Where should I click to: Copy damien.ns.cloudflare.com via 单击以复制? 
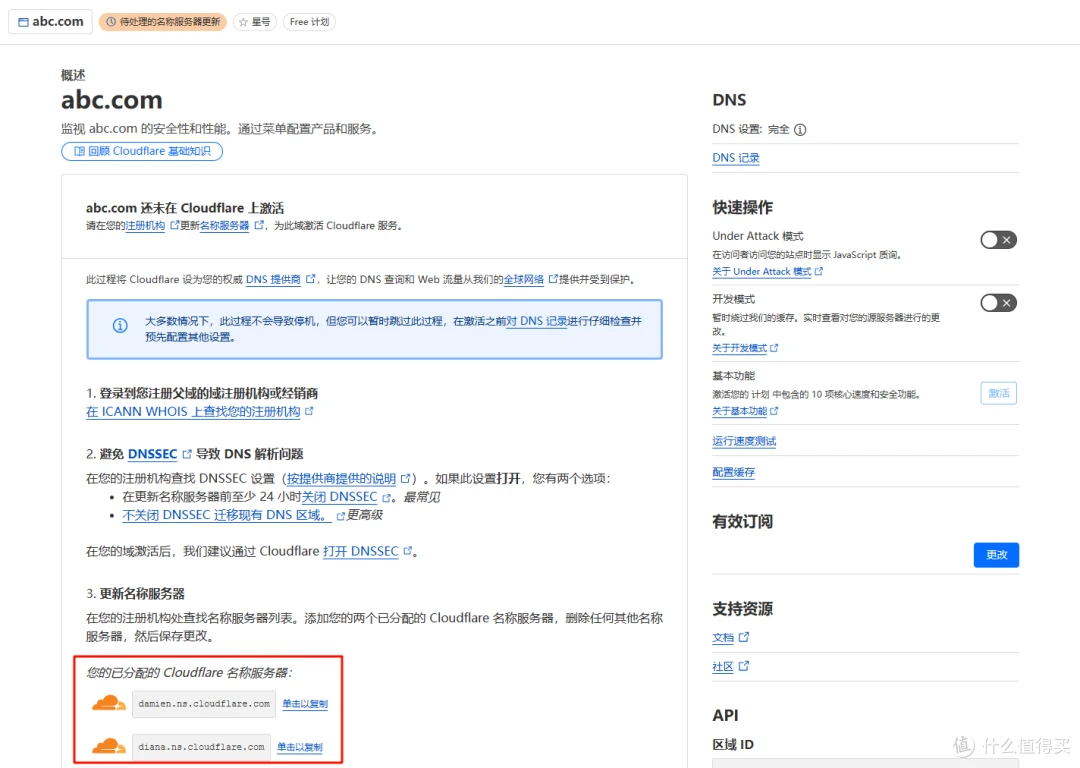point(305,704)
